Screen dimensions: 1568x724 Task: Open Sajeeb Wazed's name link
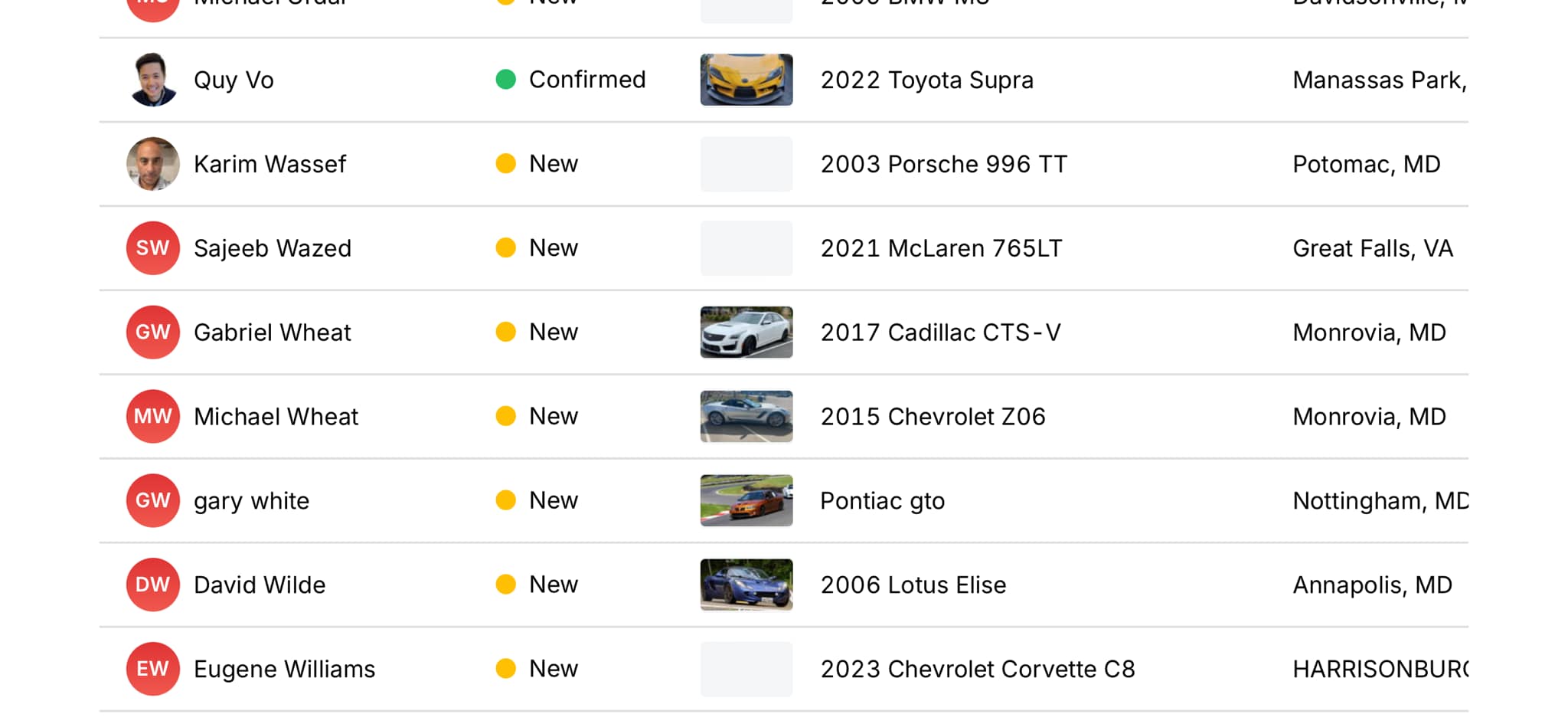(x=273, y=248)
